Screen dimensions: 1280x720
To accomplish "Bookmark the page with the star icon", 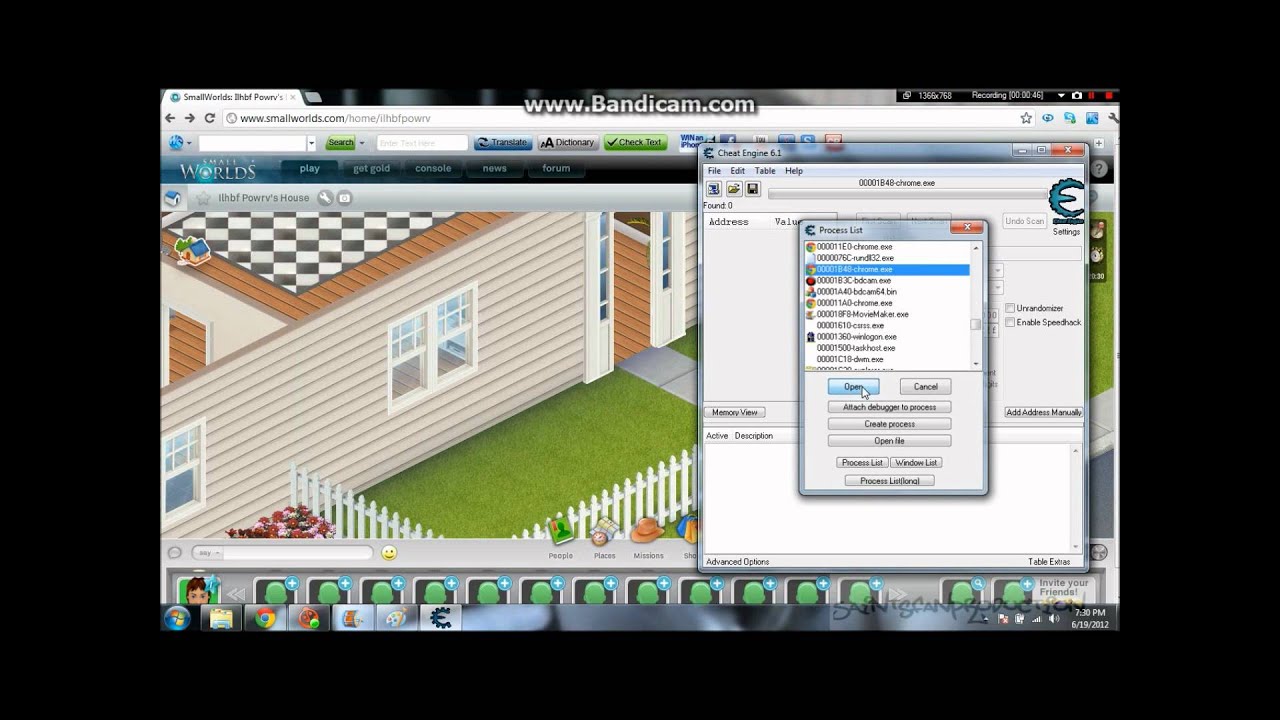I will [1026, 118].
